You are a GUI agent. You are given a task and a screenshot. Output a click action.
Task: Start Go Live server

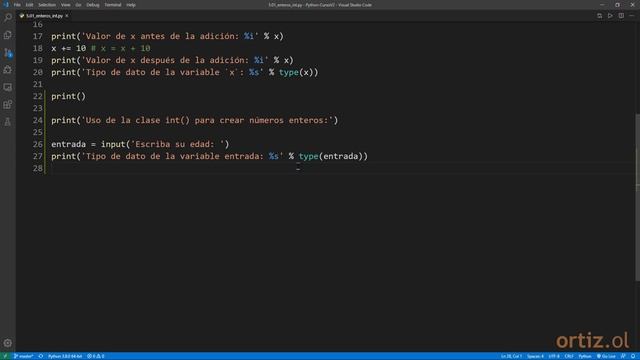[x=606, y=356]
